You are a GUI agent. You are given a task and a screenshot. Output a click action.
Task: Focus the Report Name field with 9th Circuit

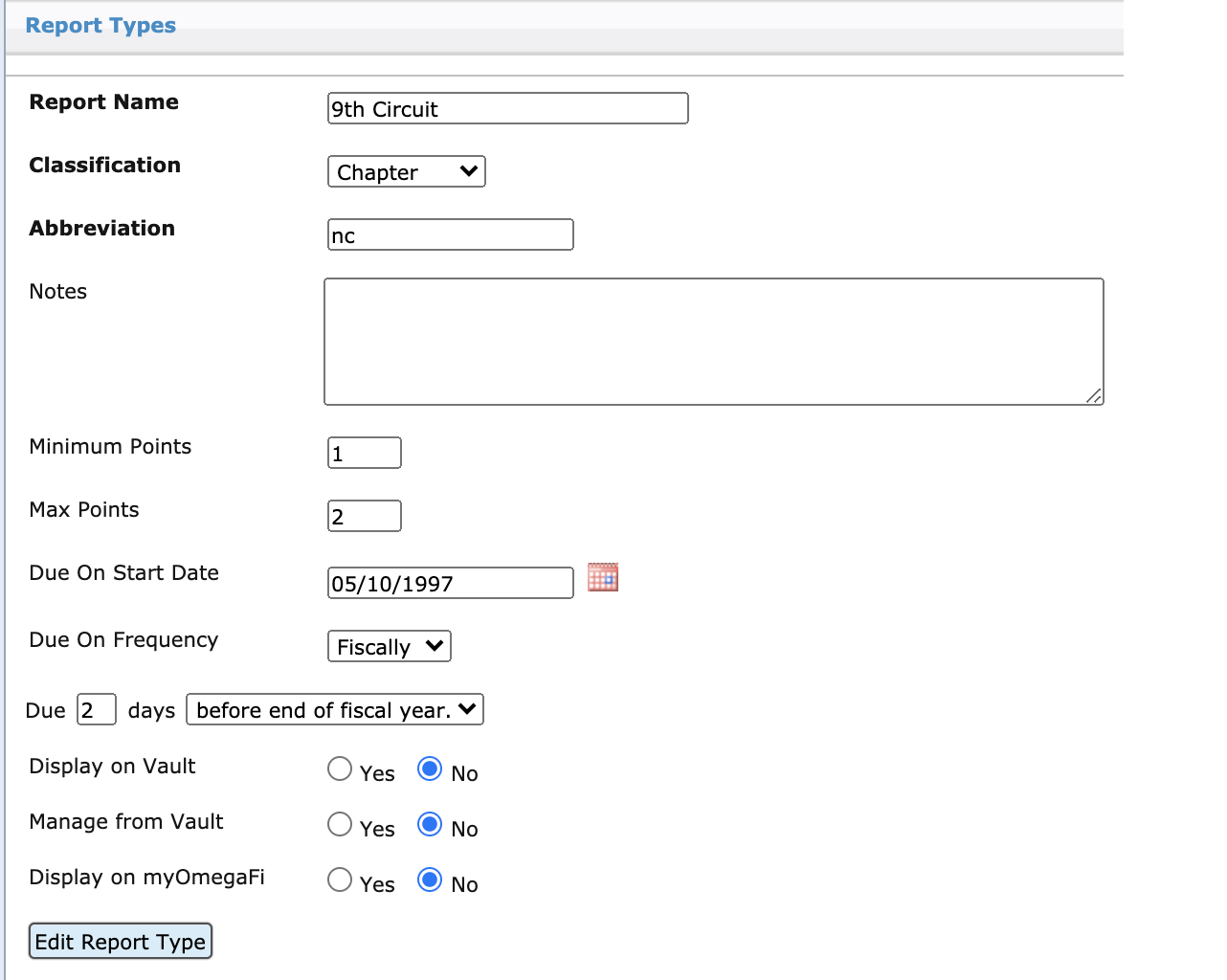click(508, 108)
